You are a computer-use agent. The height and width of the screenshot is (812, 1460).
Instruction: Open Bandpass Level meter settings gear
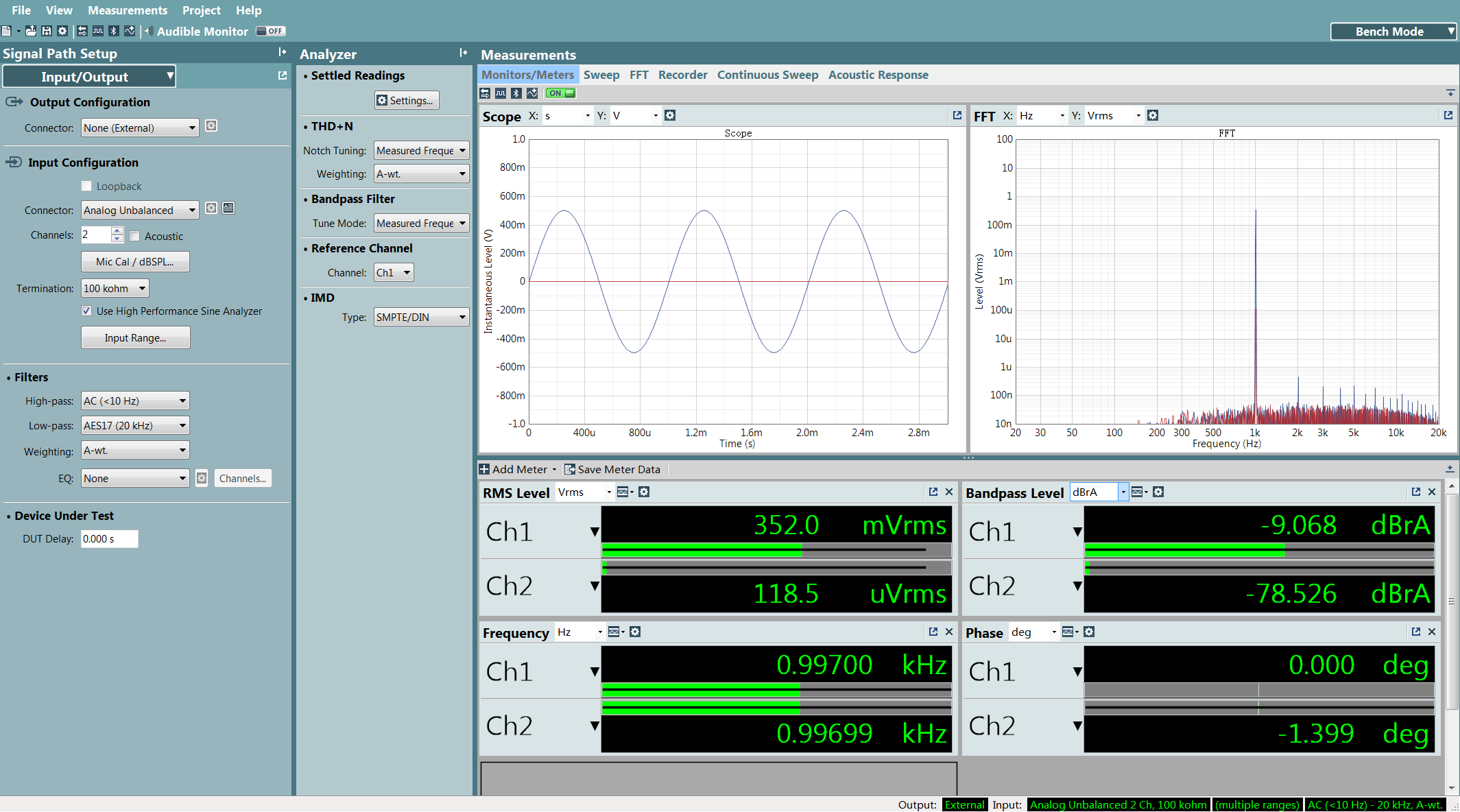[1158, 492]
